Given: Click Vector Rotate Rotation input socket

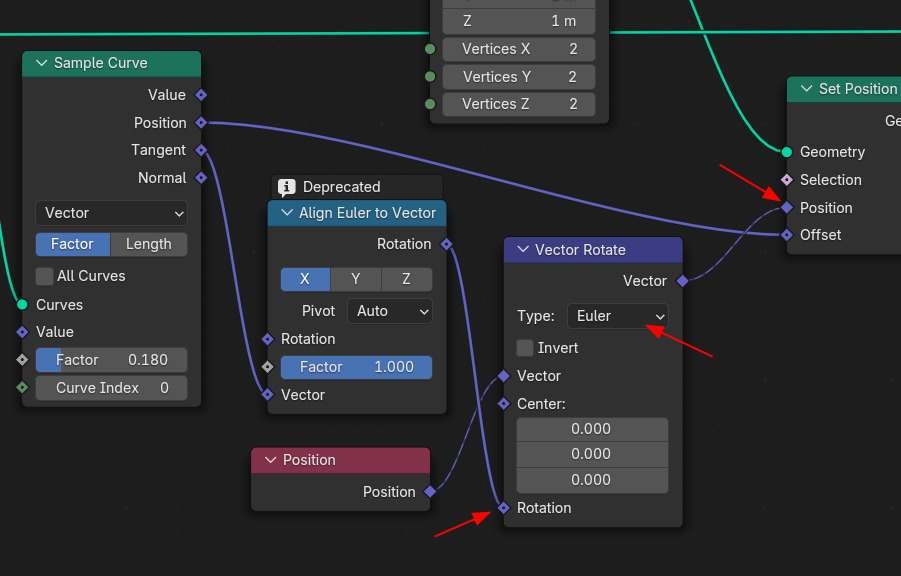Looking at the screenshot, I should [x=504, y=508].
